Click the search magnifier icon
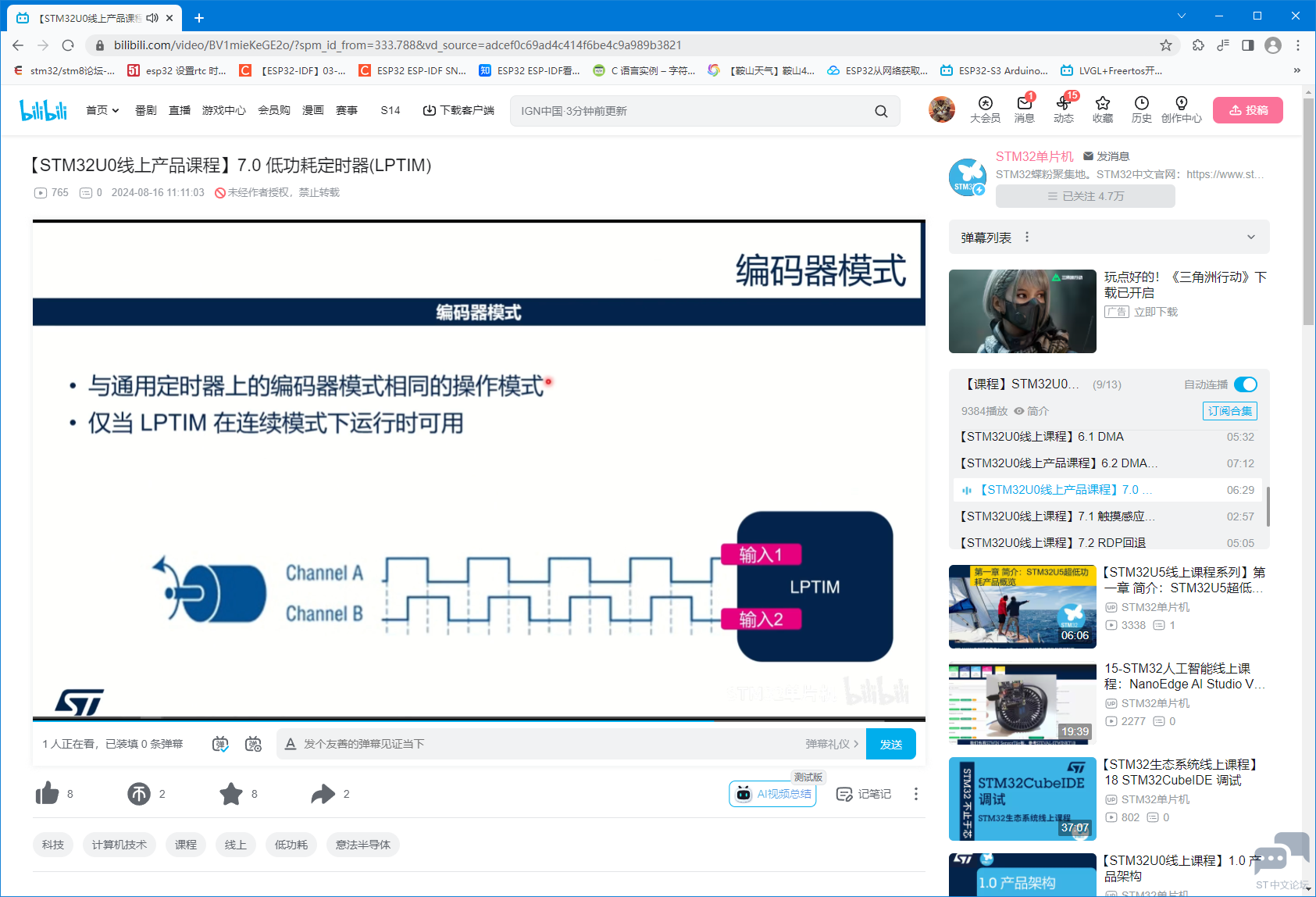 point(881,111)
